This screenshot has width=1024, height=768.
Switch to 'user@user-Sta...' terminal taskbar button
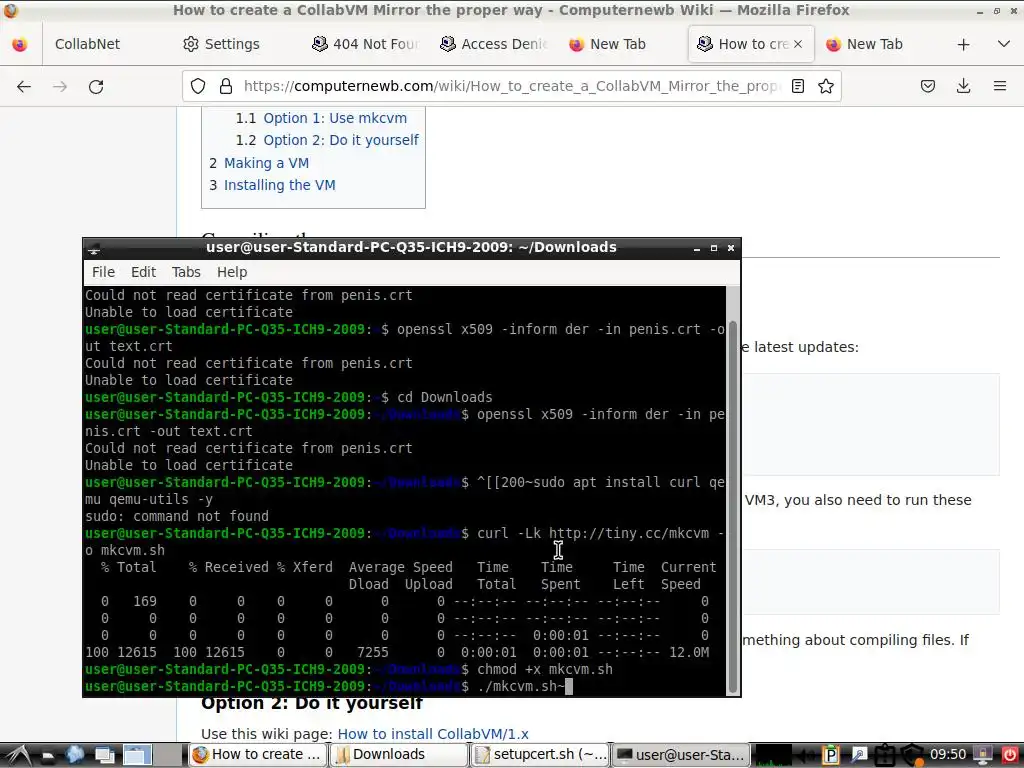point(680,755)
